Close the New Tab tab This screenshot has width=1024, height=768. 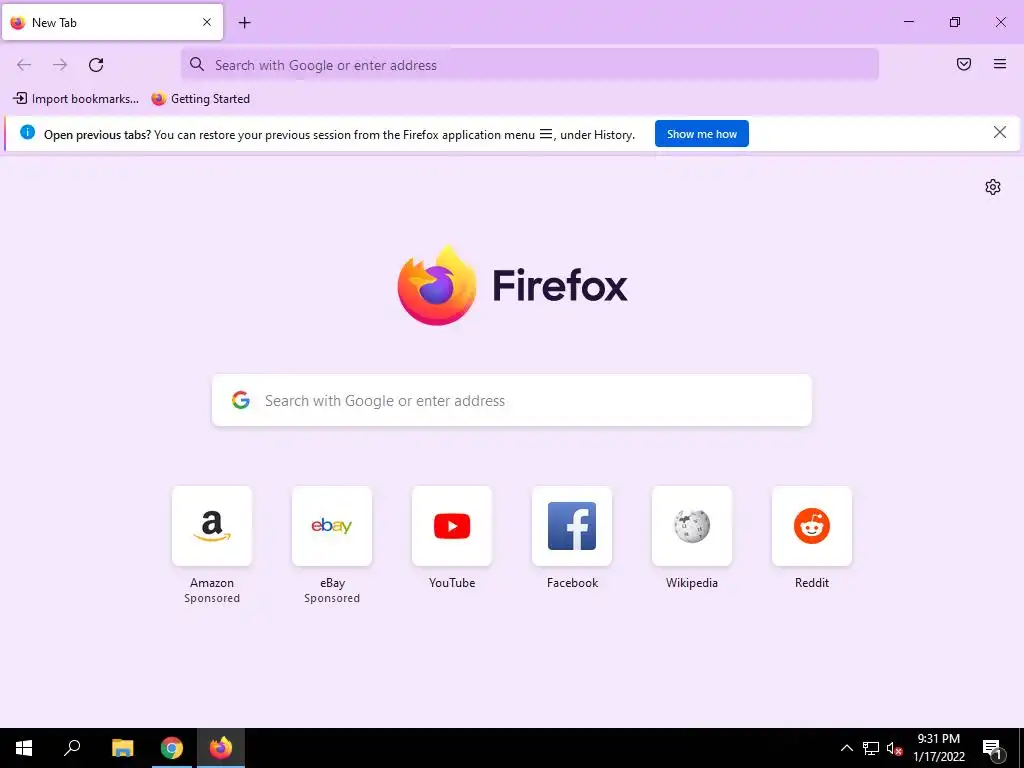point(207,22)
